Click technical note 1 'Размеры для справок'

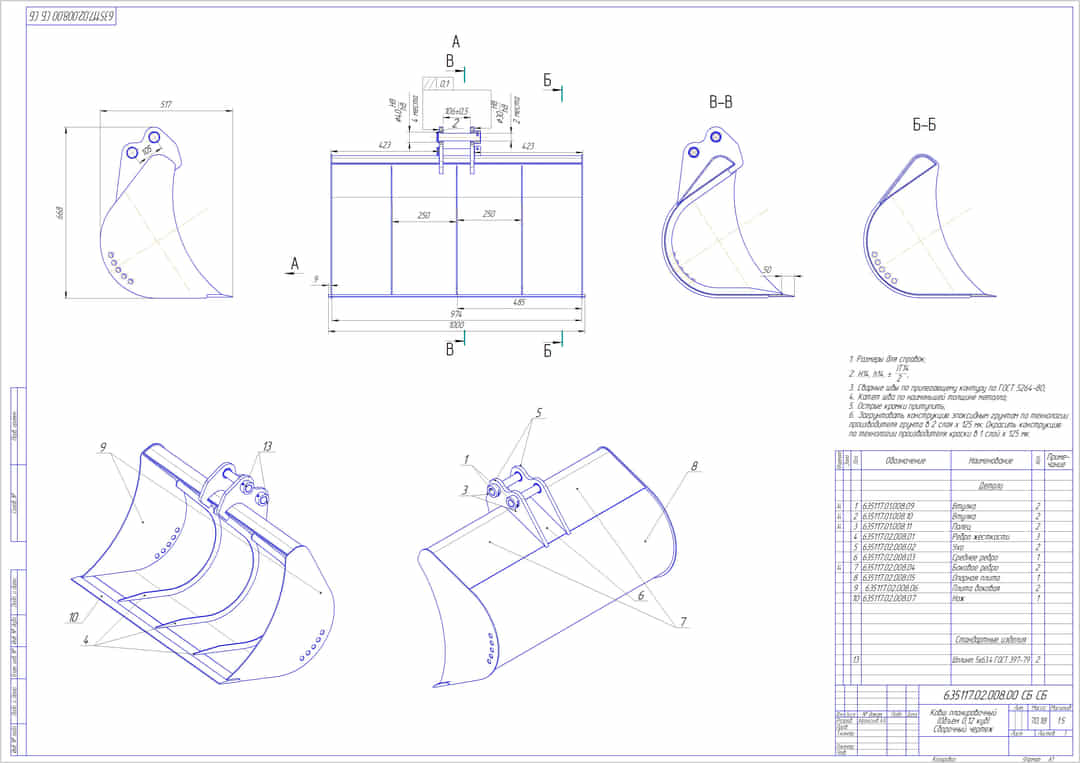pos(887,359)
